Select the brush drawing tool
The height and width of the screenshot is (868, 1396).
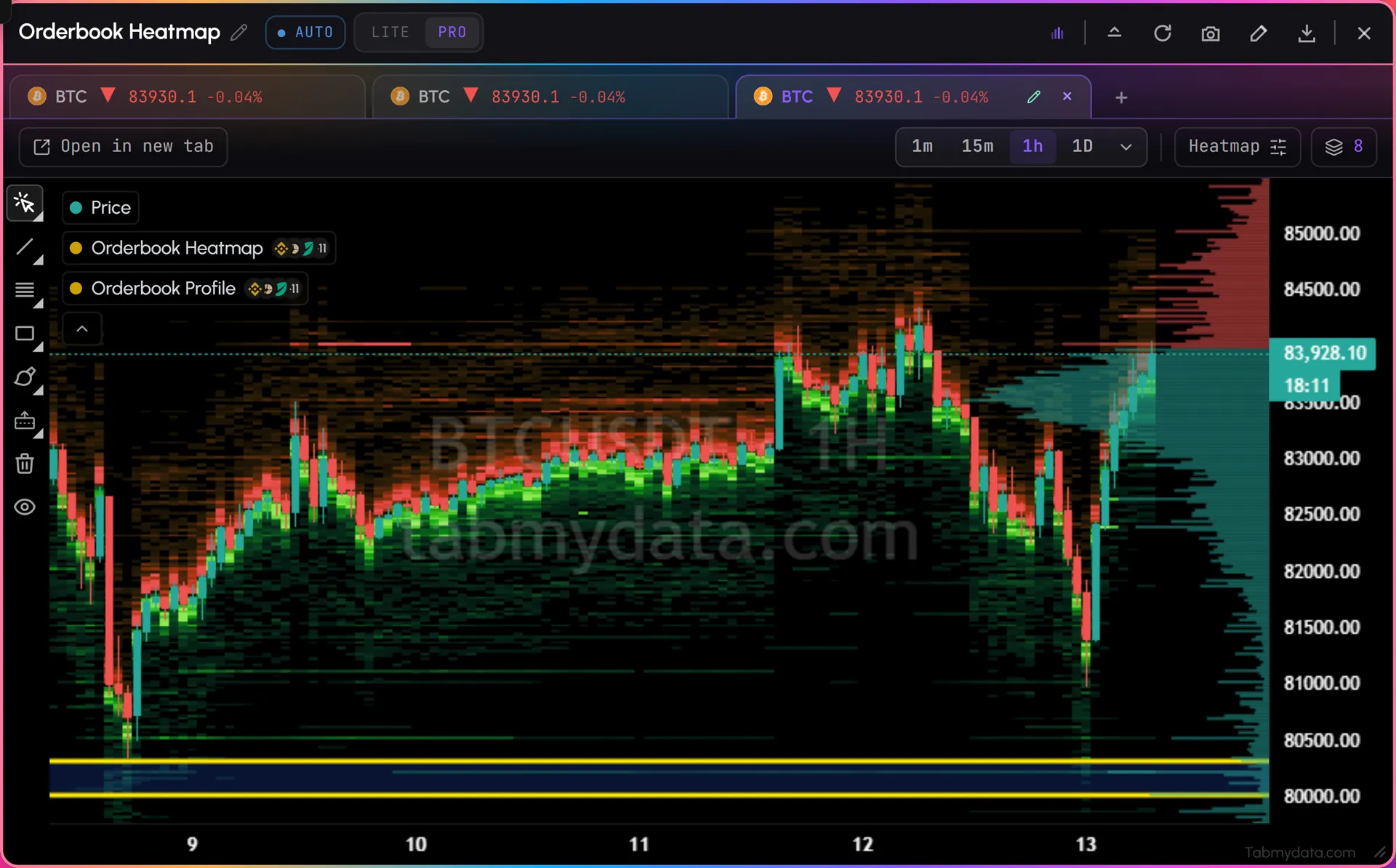coord(25,377)
